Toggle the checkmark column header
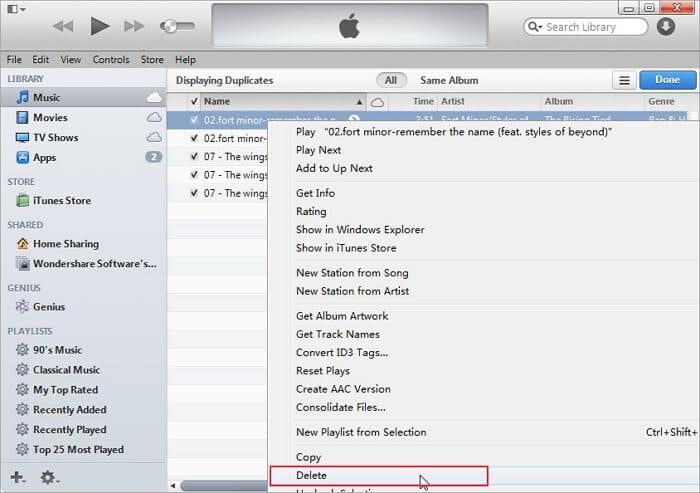The width and height of the screenshot is (700, 493). [x=194, y=101]
